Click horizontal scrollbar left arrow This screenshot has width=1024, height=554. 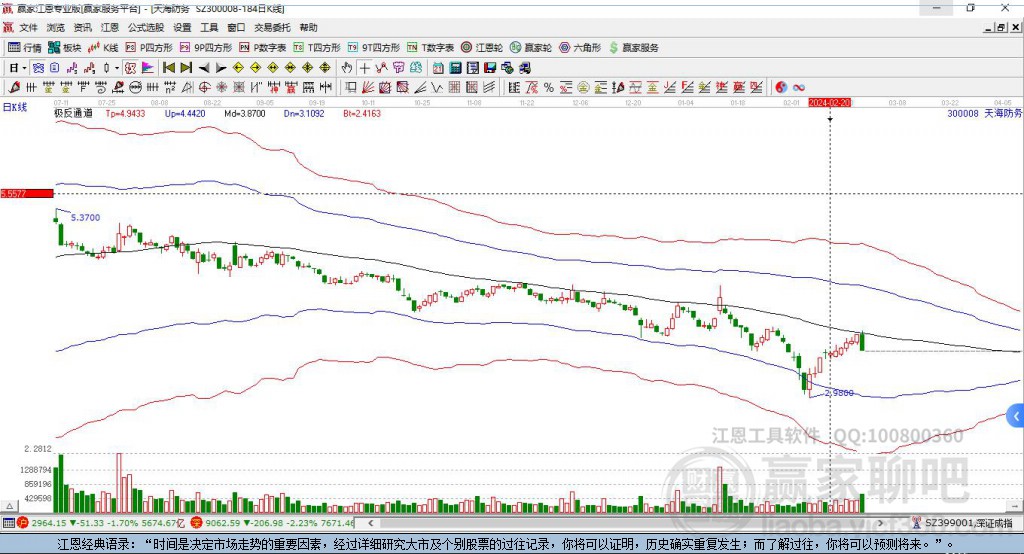[x=370, y=523]
